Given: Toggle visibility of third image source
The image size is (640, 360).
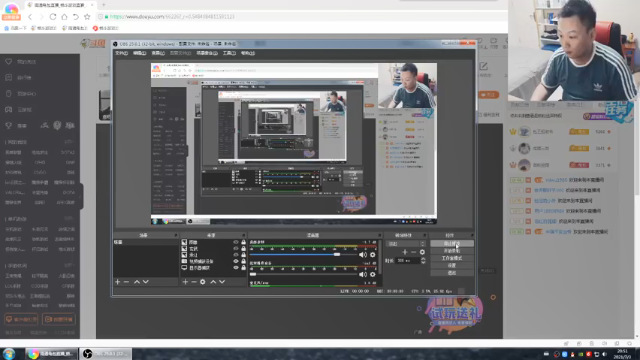Looking at the screenshot, I should click(x=236, y=255).
